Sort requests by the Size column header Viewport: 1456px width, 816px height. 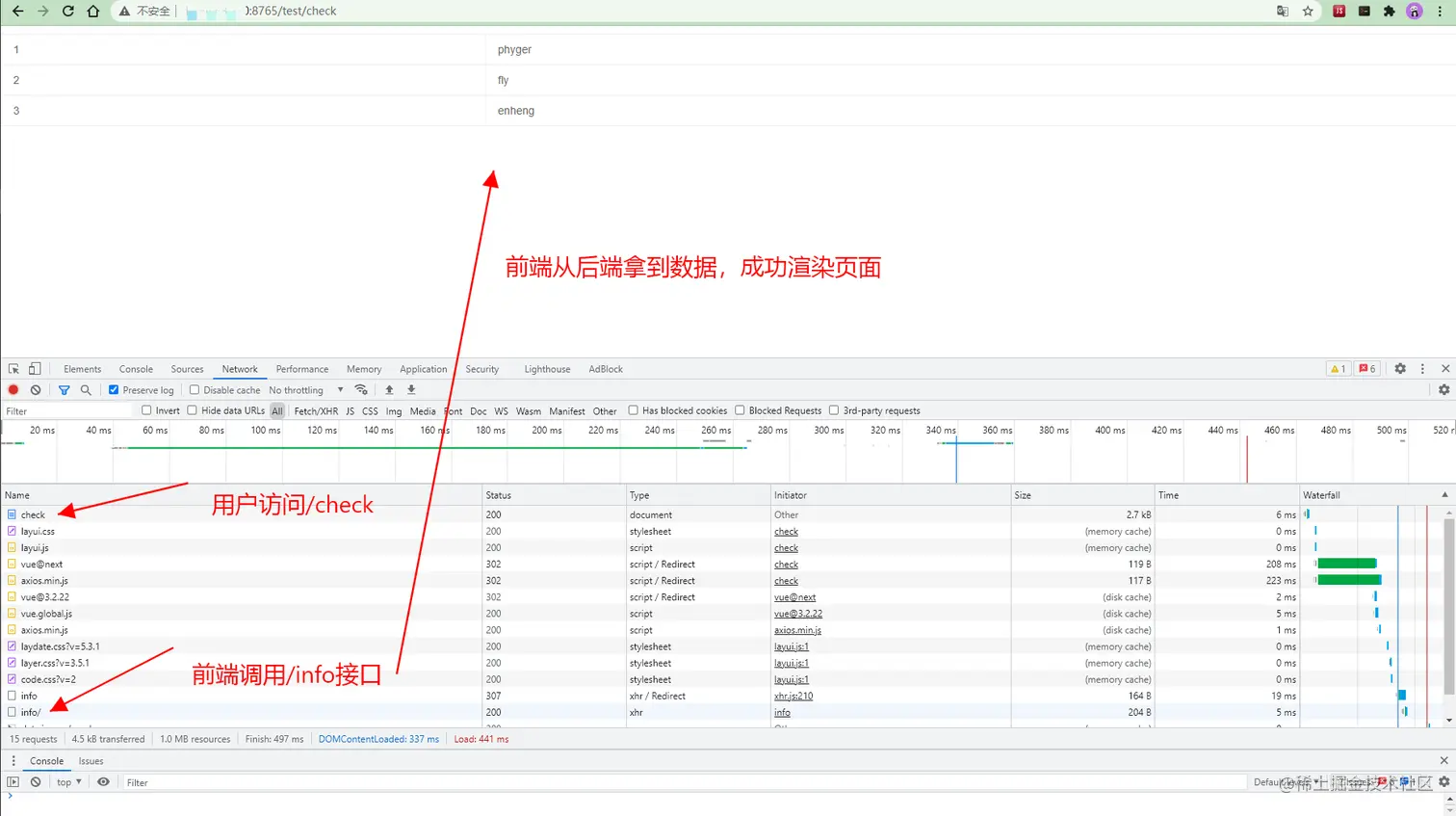(x=1082, y=495)
